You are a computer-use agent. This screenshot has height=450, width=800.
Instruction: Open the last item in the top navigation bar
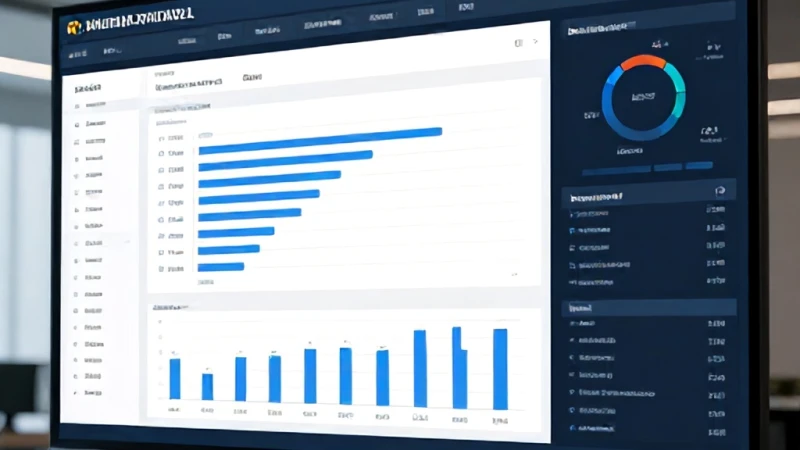click(x=465, y=7)
